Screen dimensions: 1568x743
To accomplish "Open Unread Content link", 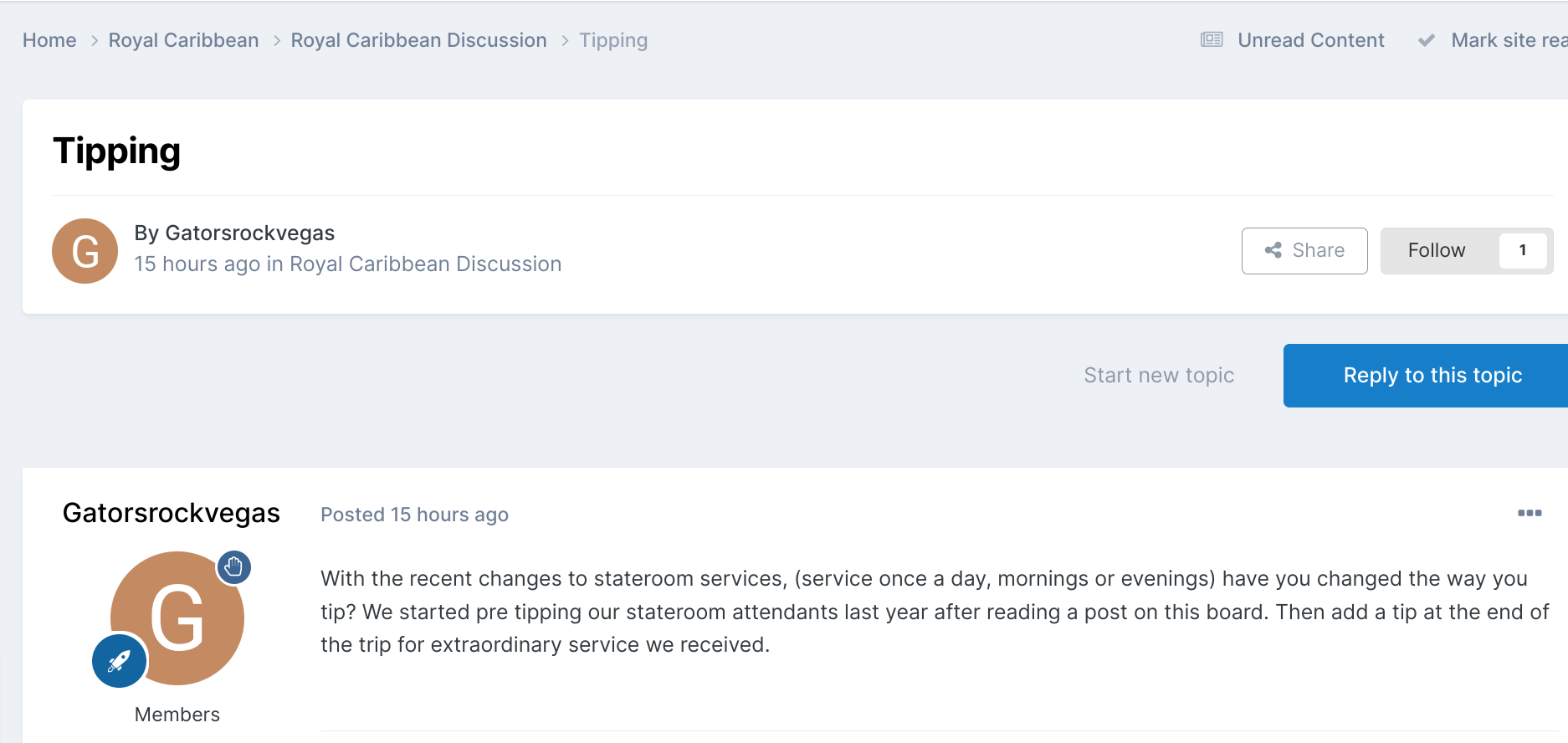I will pos(1310,40).
